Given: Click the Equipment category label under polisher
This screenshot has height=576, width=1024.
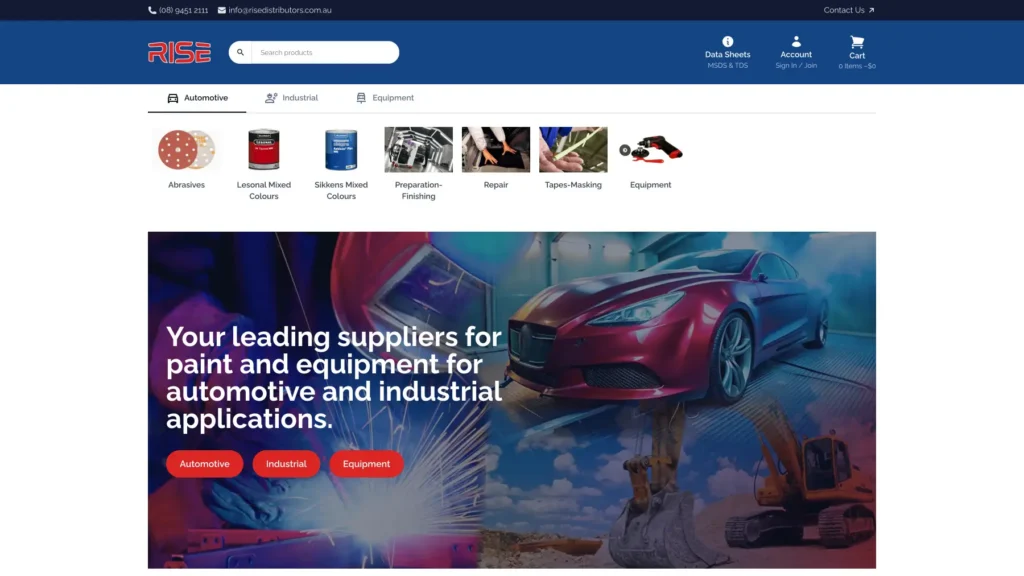Looking at the screenshot, I should pos(650,185).
